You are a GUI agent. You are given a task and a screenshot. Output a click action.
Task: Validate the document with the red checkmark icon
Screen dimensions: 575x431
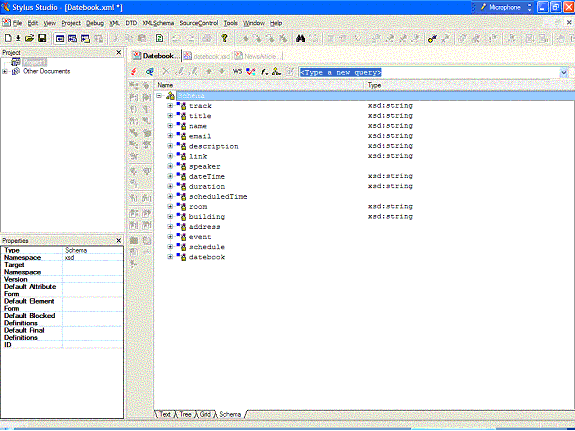pyautogui.click(x=251, y=72)
